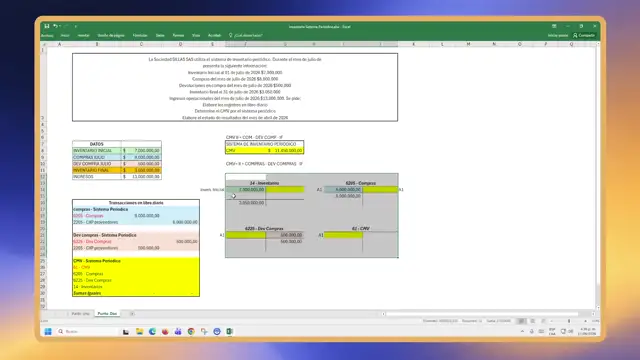This screenshot has width=640, height=360.
Task: Select column Q header
Action: (571, 44)
